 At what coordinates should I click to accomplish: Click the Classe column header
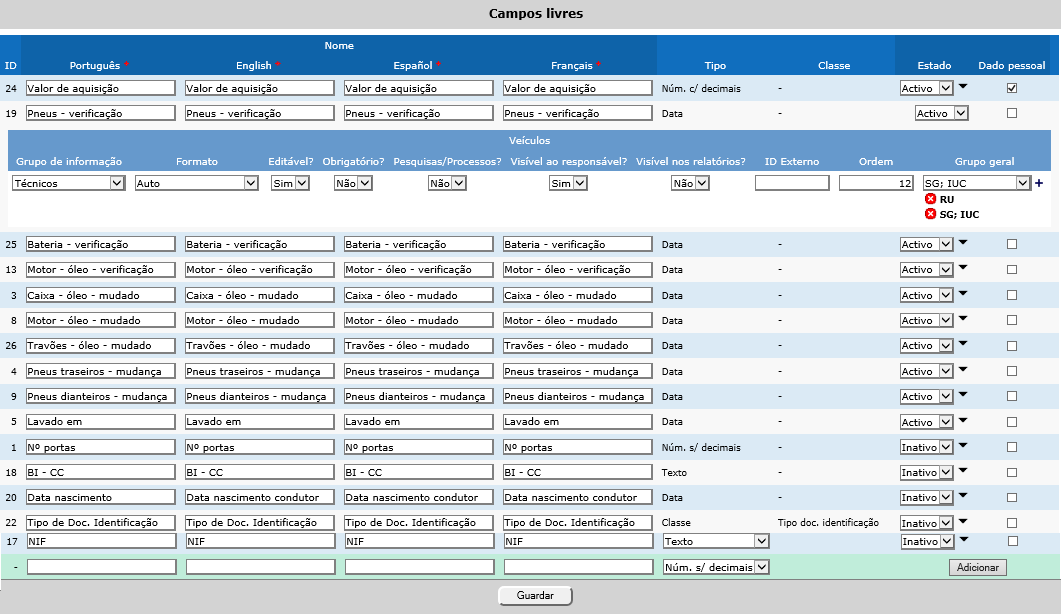click(x=834, y=66)
